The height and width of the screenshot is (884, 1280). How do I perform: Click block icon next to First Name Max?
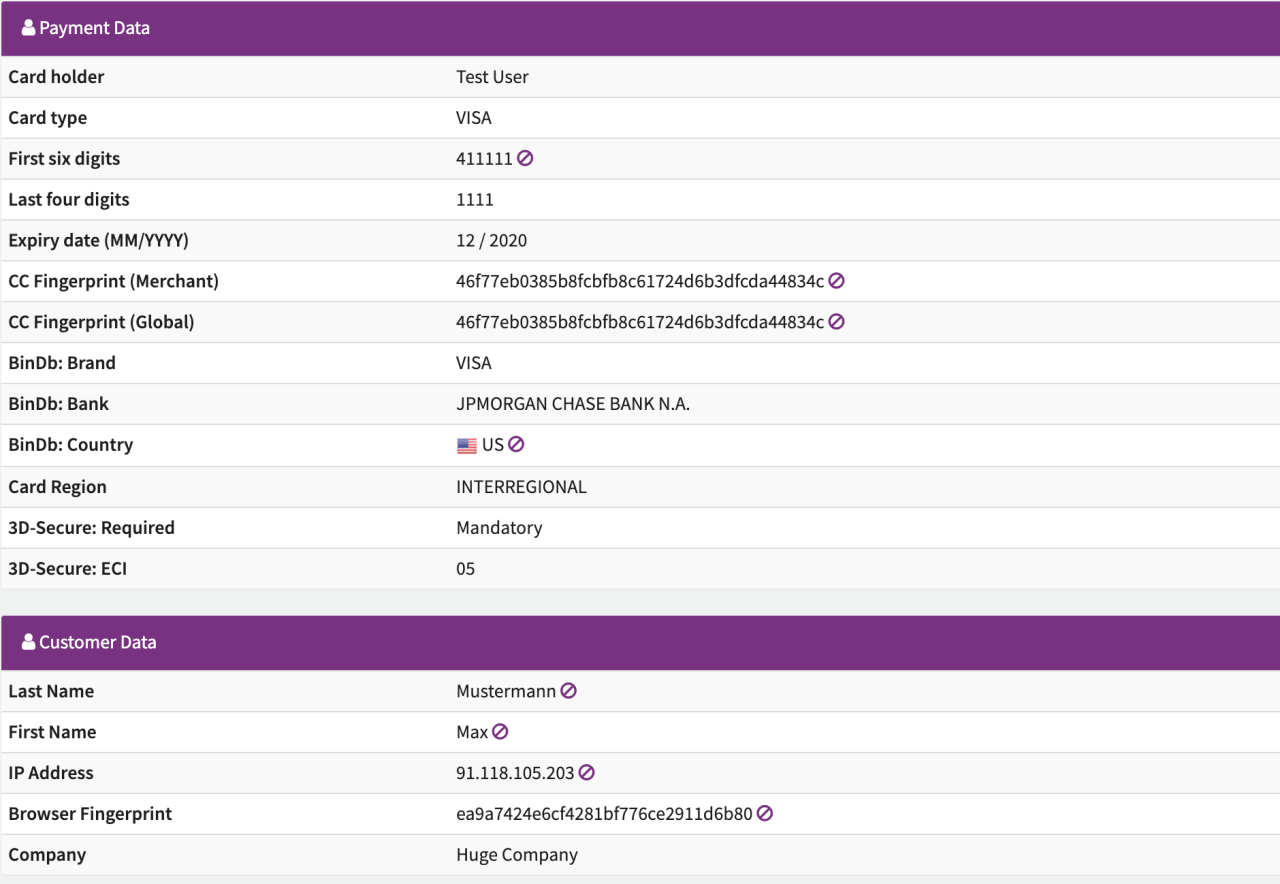click(500, 732)
